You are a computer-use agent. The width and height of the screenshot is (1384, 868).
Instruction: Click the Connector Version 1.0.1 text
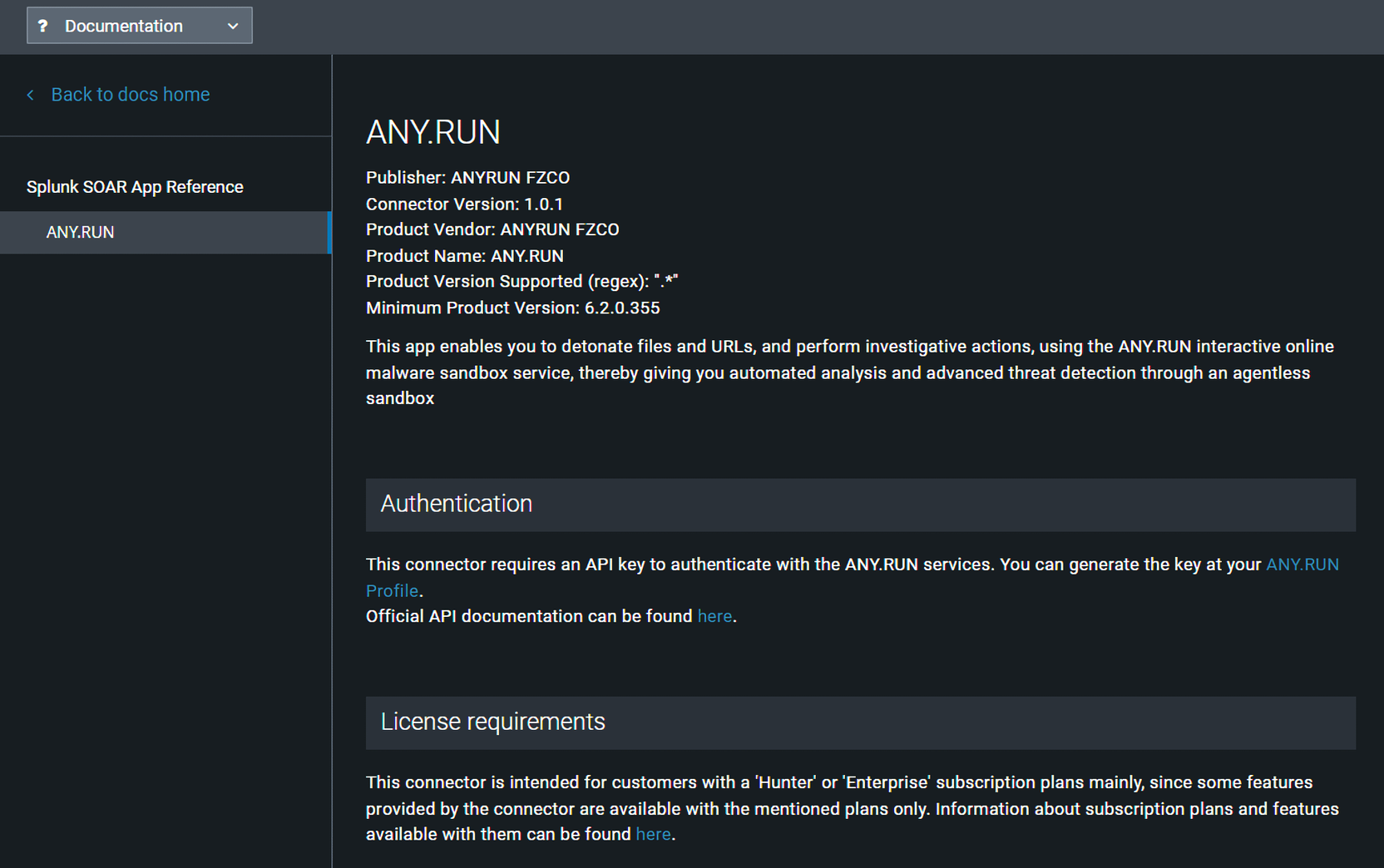pyautogui.click(x=464, y=205)
